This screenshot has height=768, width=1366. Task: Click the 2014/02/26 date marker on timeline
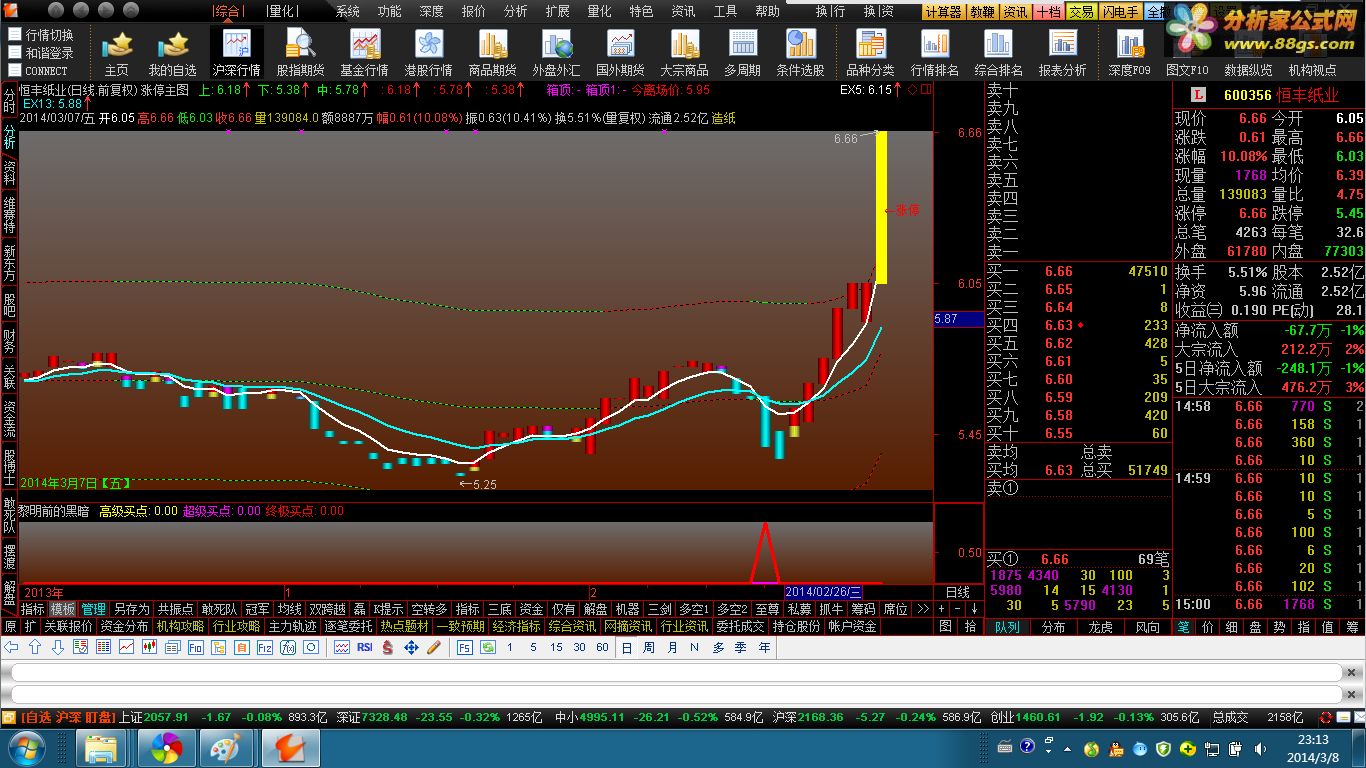click(824, 592)
